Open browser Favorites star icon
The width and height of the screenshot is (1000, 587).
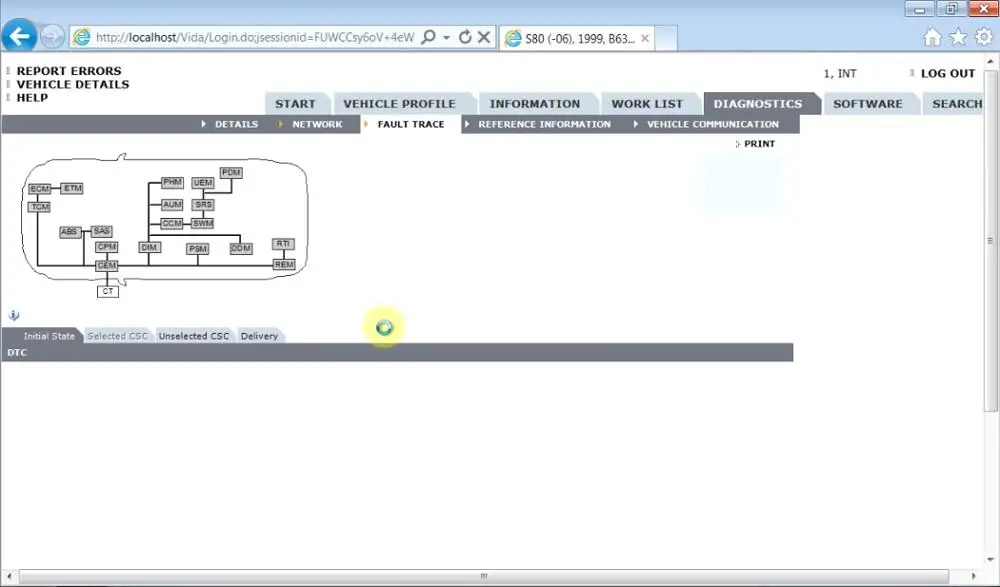coord(959,38)
